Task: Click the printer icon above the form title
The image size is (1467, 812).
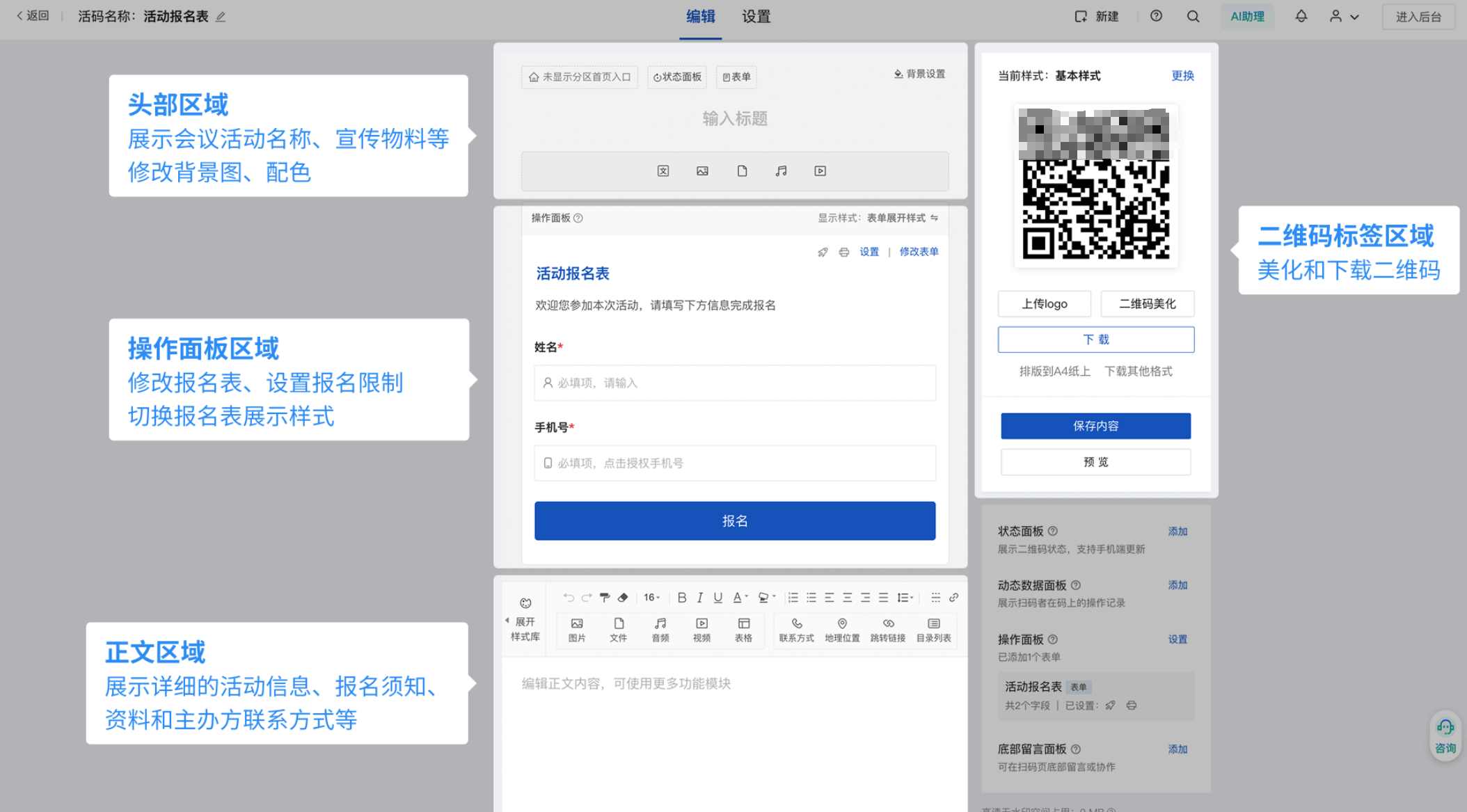Action: pyautogui.click(x=844, y=252)
